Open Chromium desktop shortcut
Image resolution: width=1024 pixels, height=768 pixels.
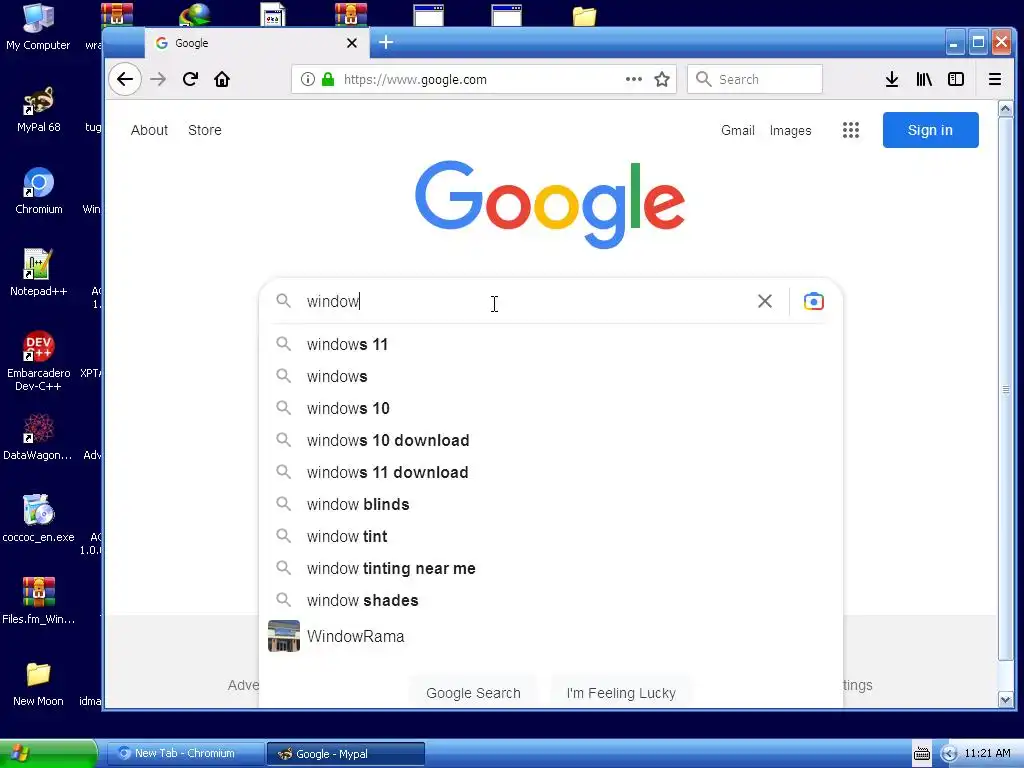pyautogui.click(x=39, y=191)
